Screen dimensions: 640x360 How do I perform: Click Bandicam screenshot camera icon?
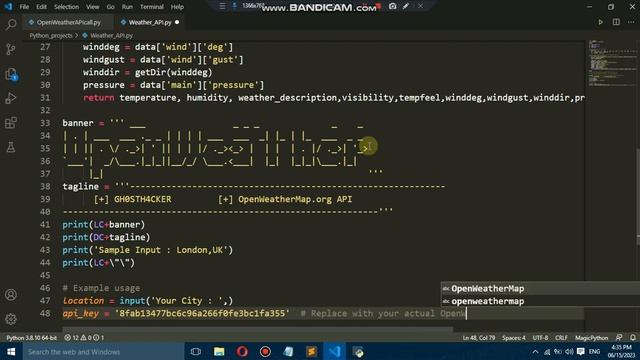pyautogui.click(x=392, y=6)
